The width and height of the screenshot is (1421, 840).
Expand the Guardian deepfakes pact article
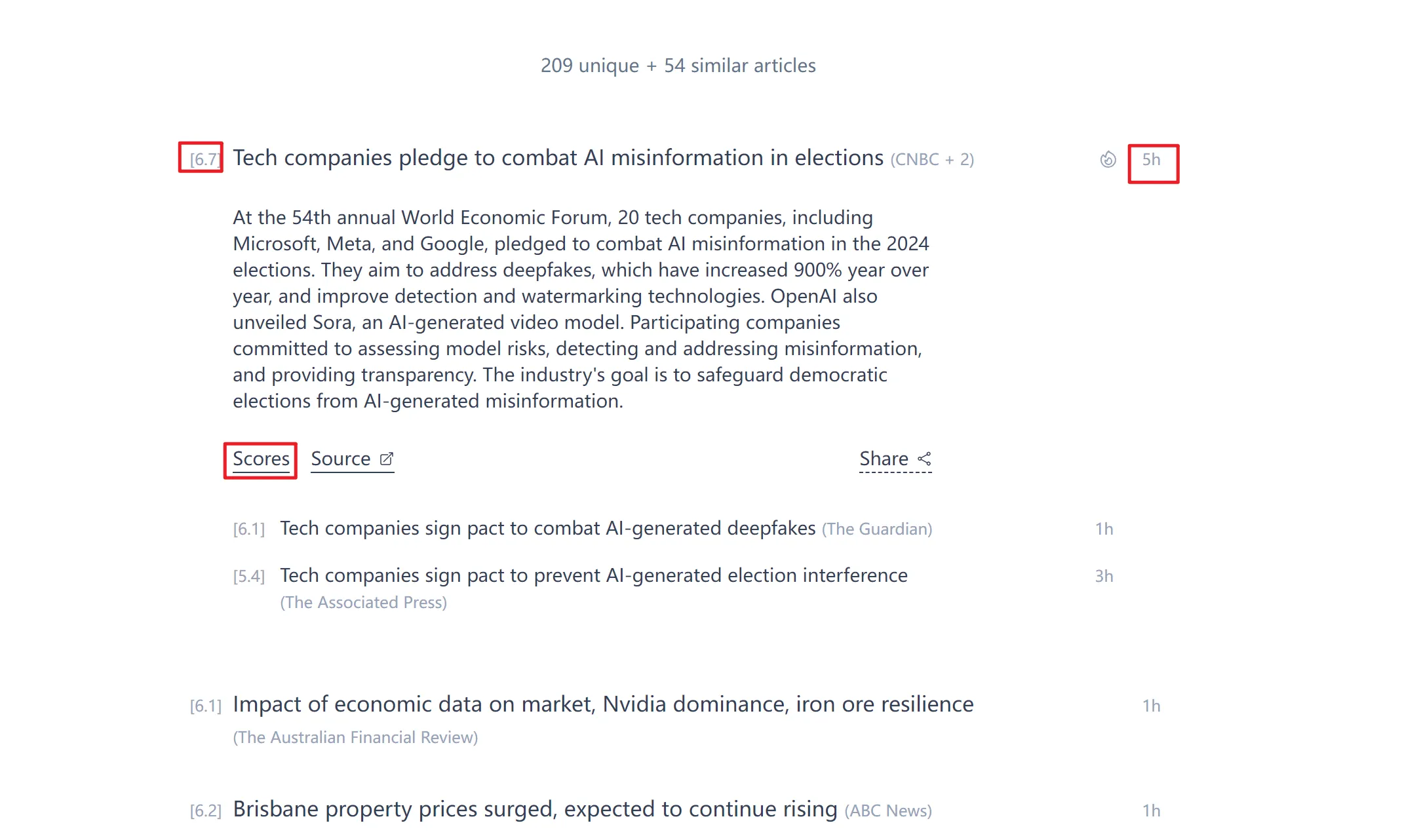[x=547, y=528]
